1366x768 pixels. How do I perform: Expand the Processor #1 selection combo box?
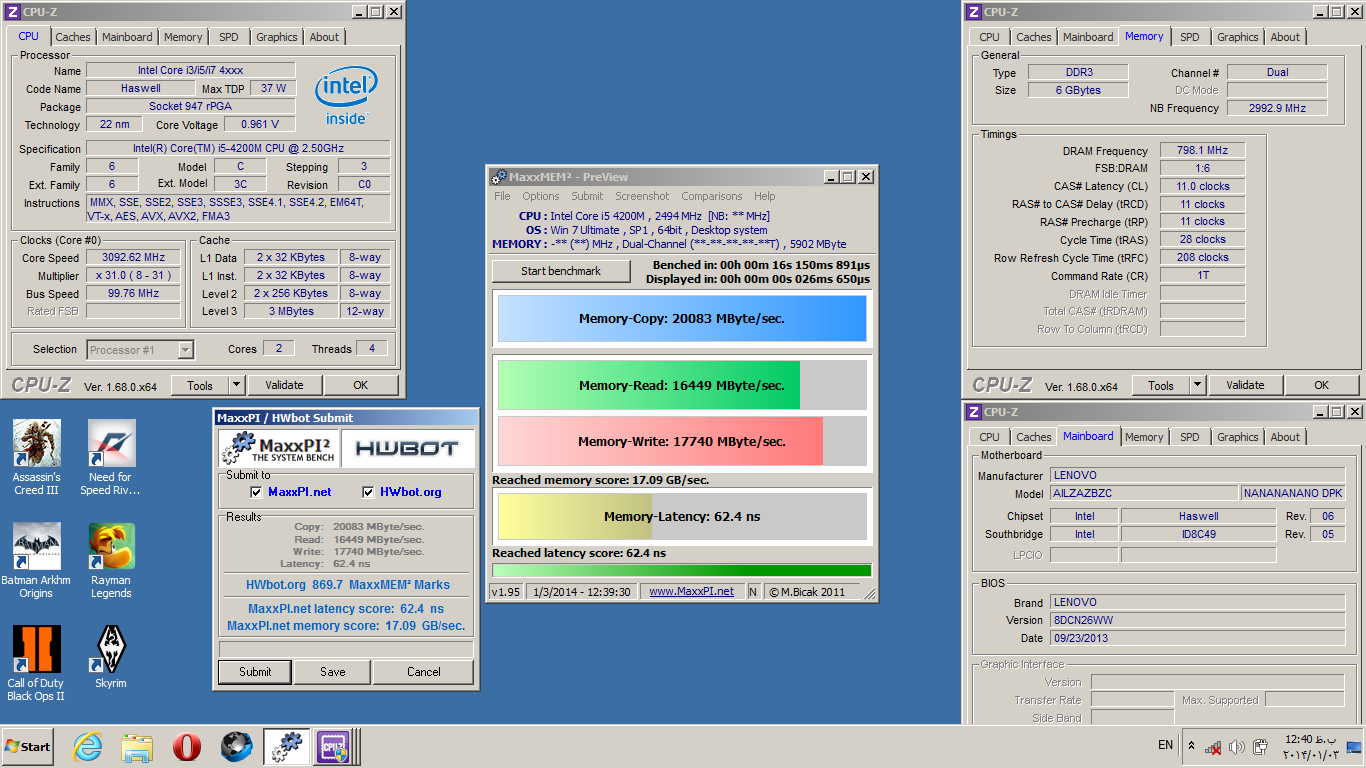(x=140, y=349)
